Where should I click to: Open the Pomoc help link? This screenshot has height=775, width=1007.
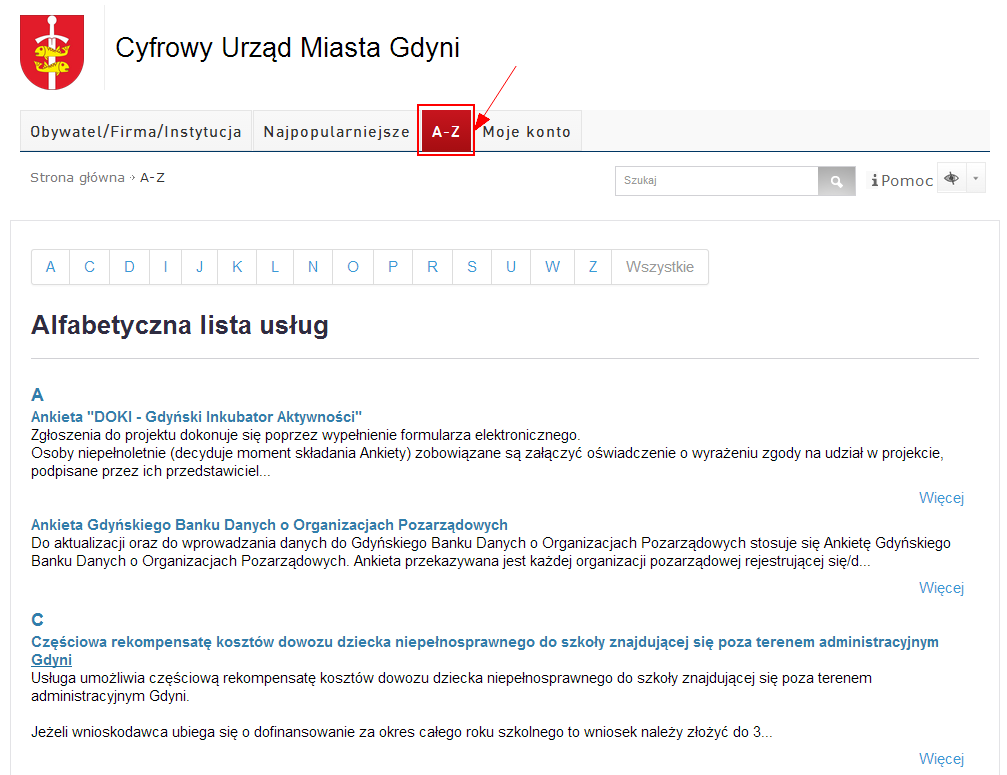pyautogui.click(x=902, y=181)
